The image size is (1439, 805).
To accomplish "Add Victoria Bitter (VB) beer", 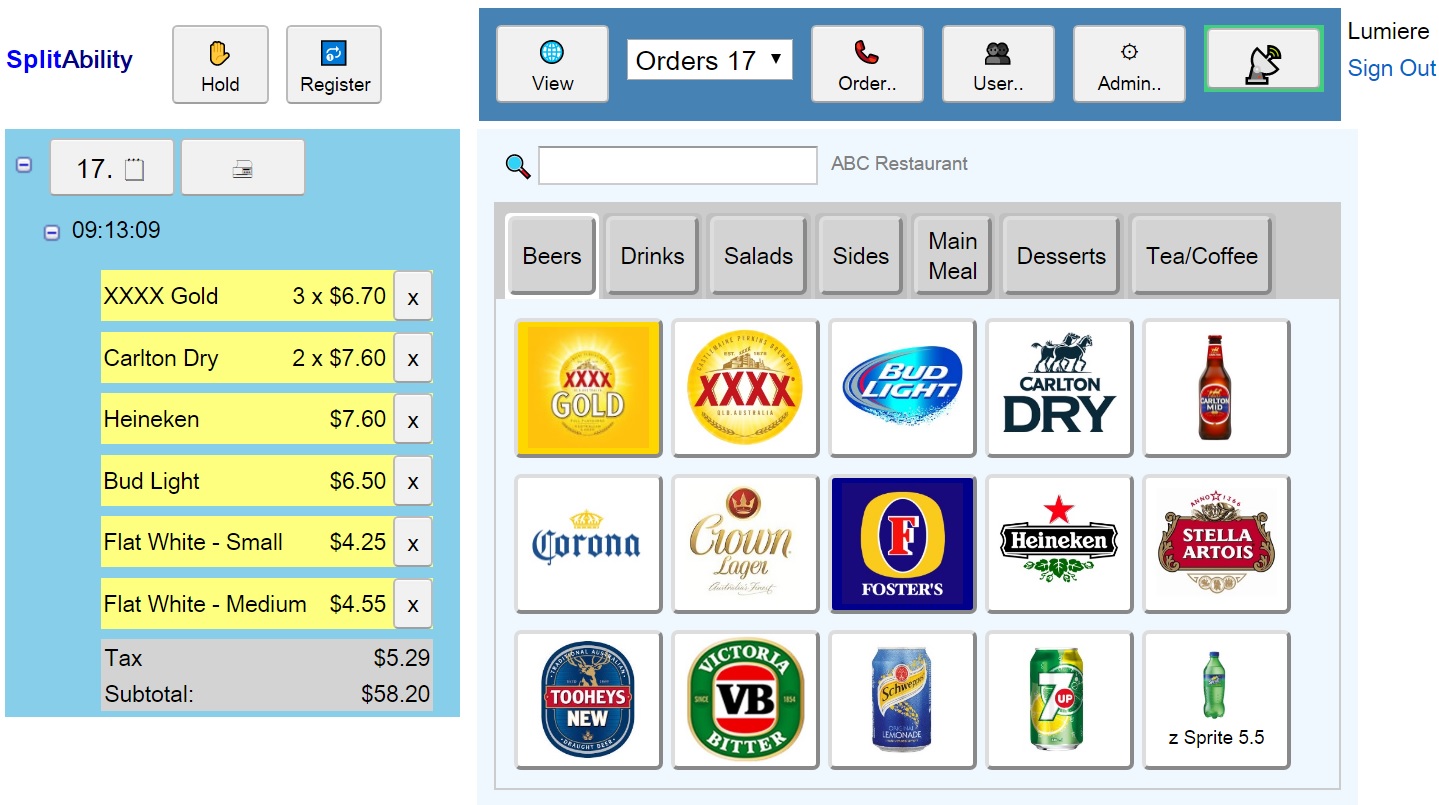I will click(x=745, y=700).
